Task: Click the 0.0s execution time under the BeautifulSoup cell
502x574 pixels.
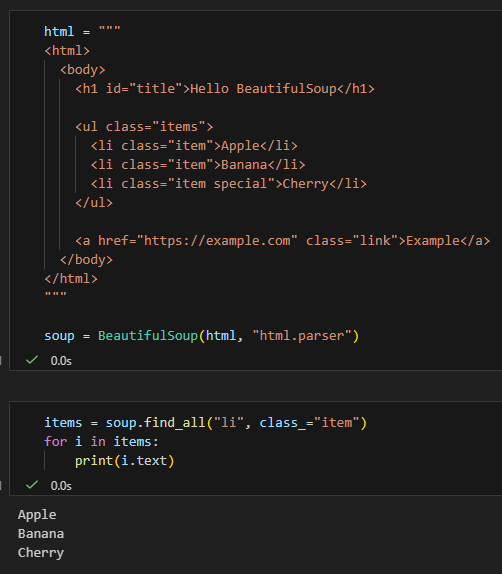Action: [61, 361]
